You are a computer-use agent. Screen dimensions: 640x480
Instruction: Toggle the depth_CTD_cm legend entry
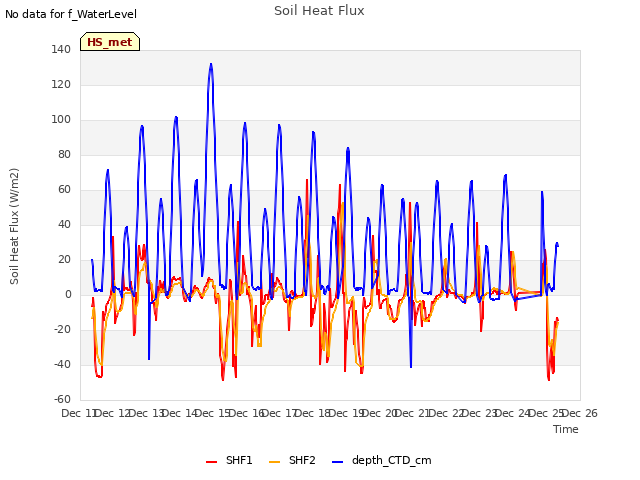[x=382, y=460]
